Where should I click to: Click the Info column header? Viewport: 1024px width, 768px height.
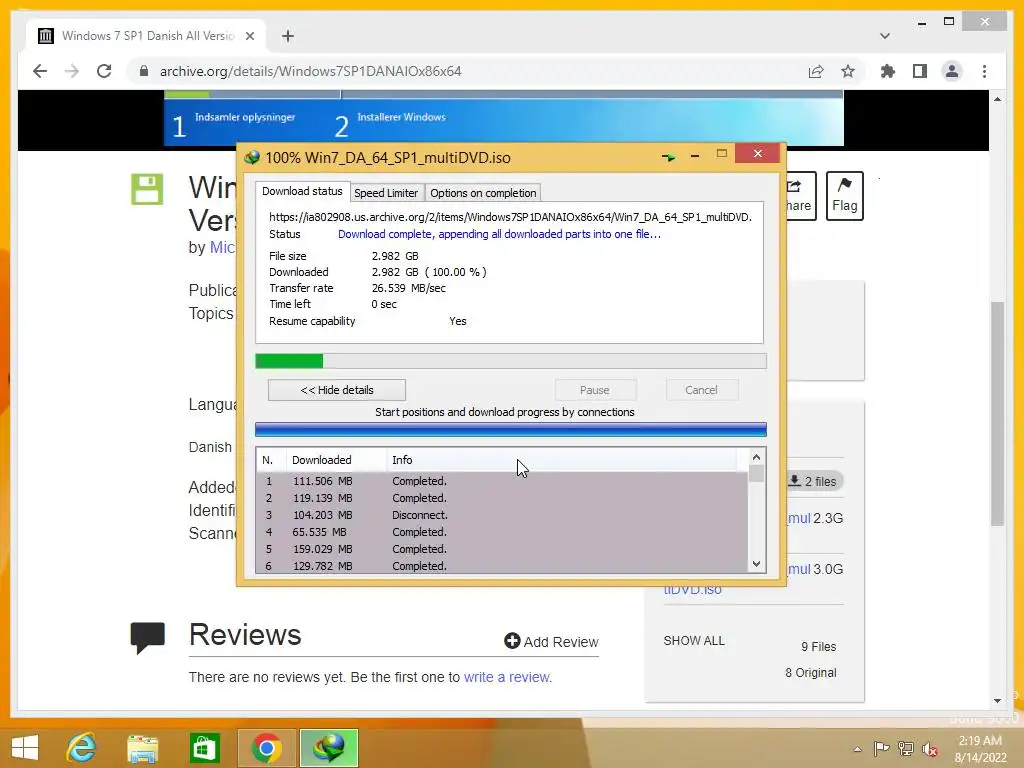pyautogui.click(x=562, y=460)
